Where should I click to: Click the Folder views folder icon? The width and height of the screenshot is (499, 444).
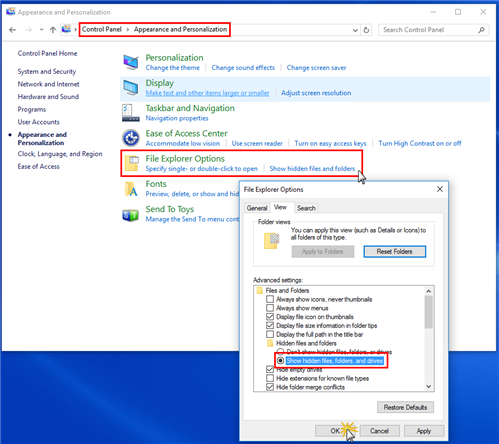pos(271,241)
